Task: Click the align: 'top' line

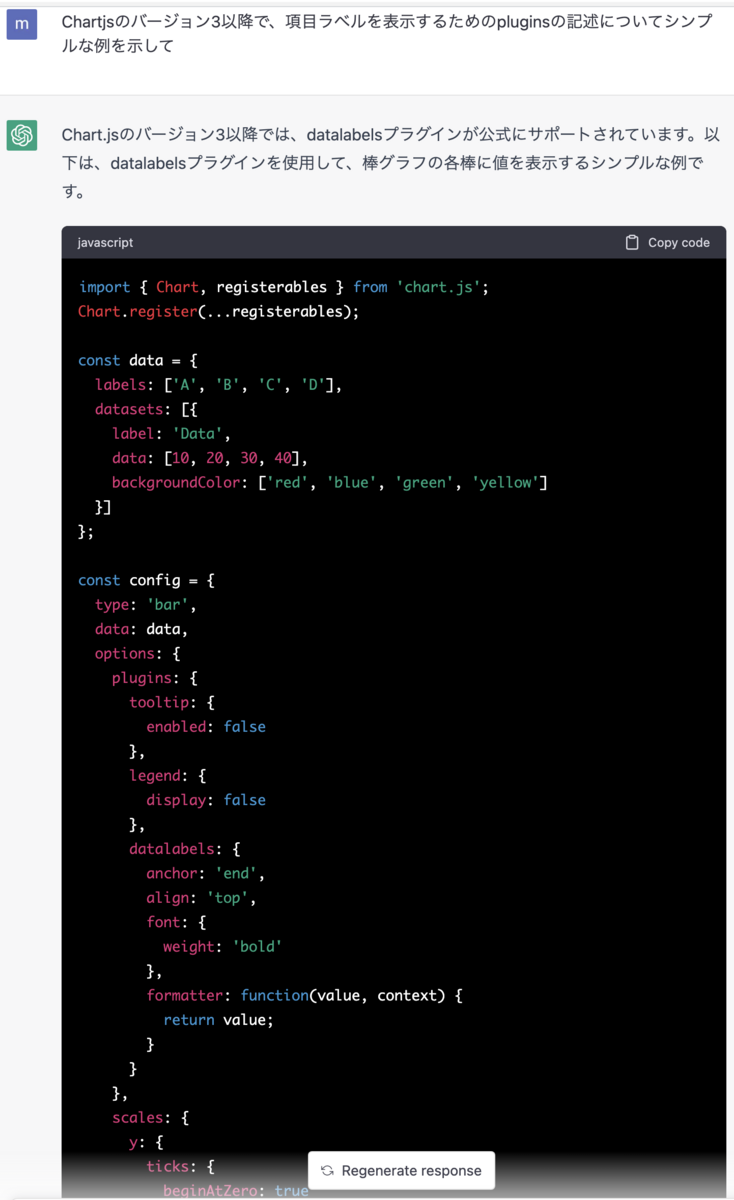Action: point(201,897)
